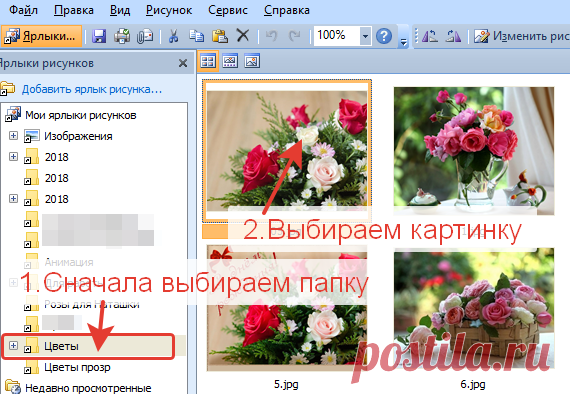
Task: Click the Paste clipboard icon
Action: [220, 36]
